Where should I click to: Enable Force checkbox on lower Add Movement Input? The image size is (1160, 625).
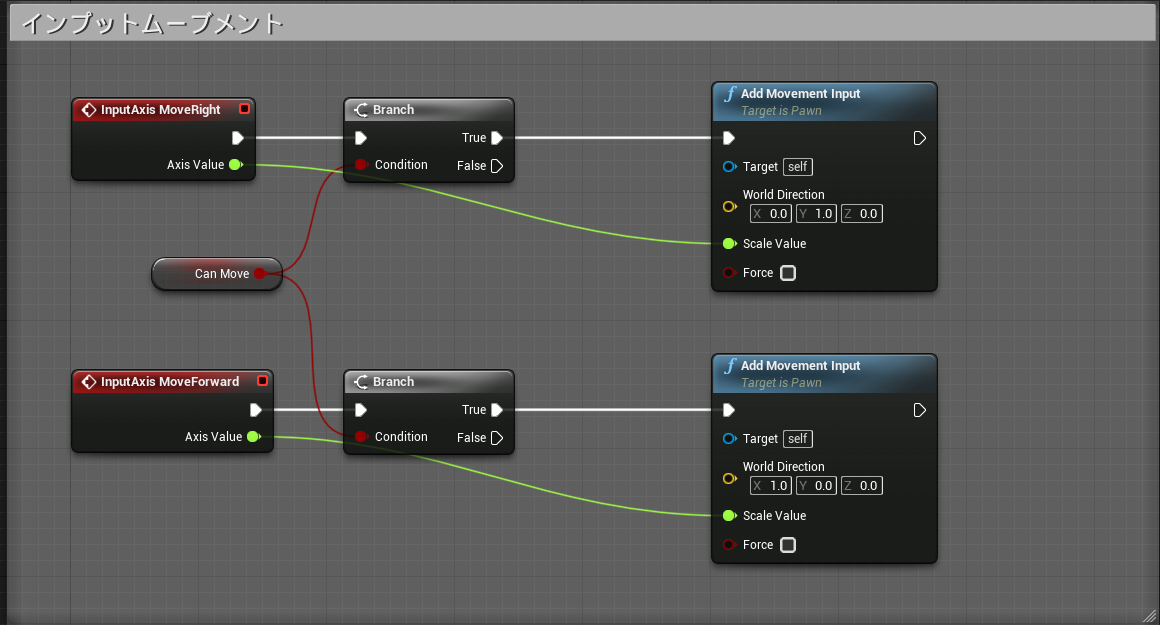[788, 545]
